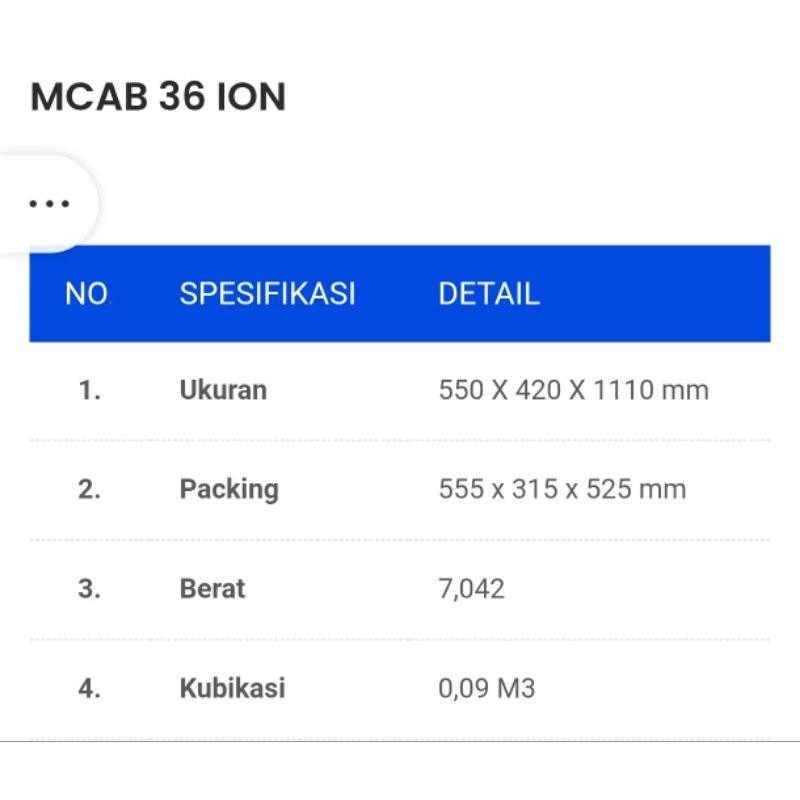Click the NO column header
Screen dimensions: 800x800
coord(86,294)
